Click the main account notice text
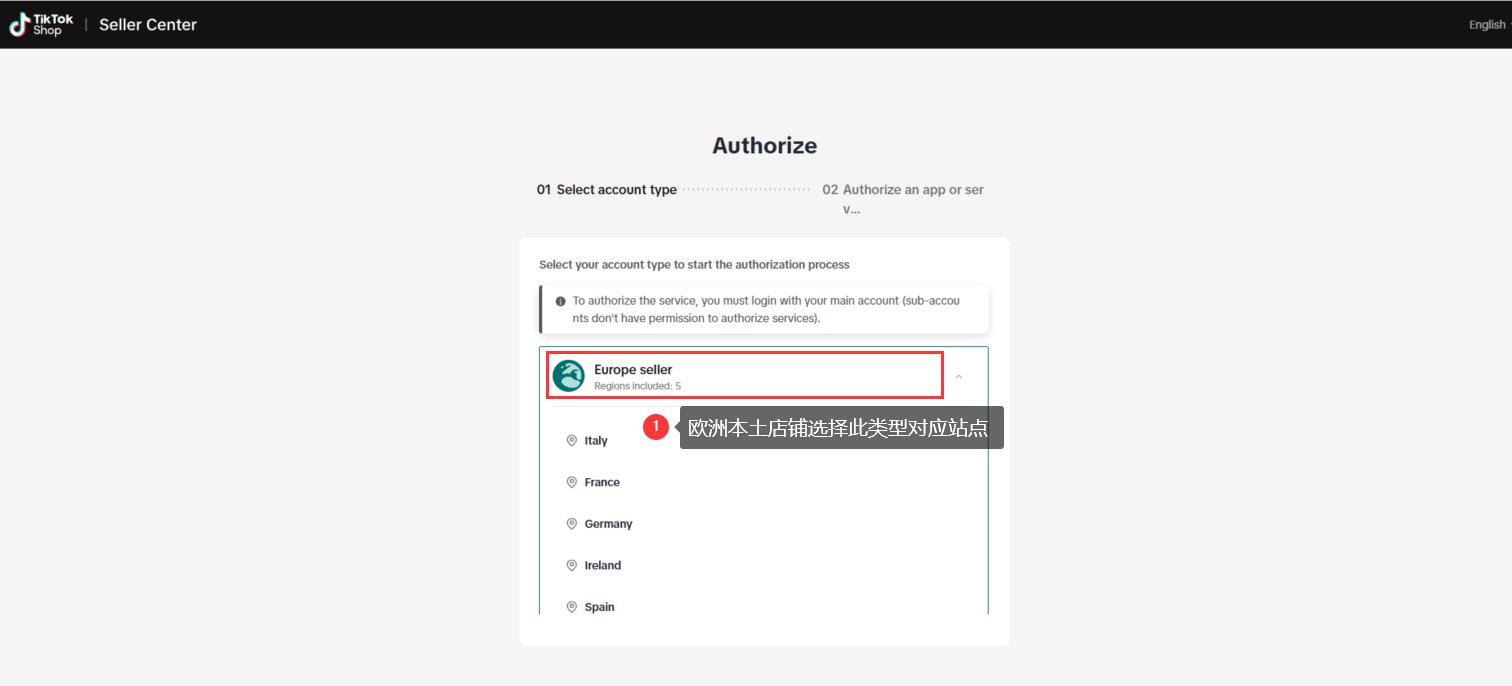Viewport: 1512px width, 686px height. [766, 309]
